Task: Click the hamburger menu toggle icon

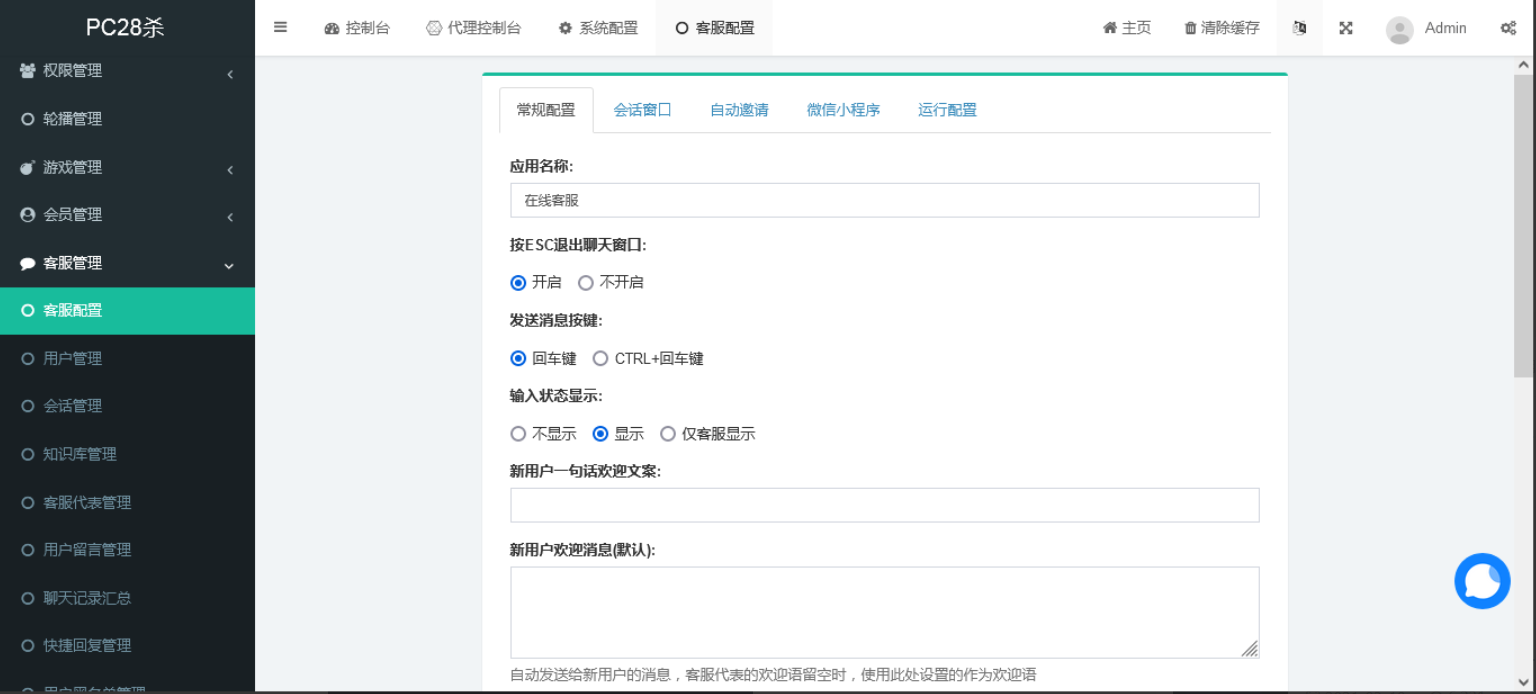Action: [x=280, y=27]
